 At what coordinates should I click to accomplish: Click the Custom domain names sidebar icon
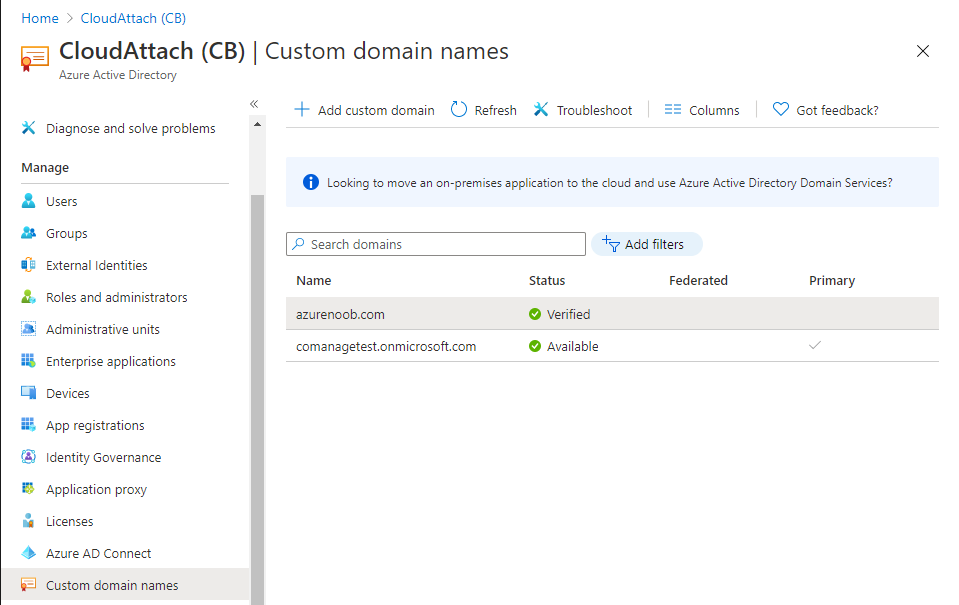coord(28,585)
